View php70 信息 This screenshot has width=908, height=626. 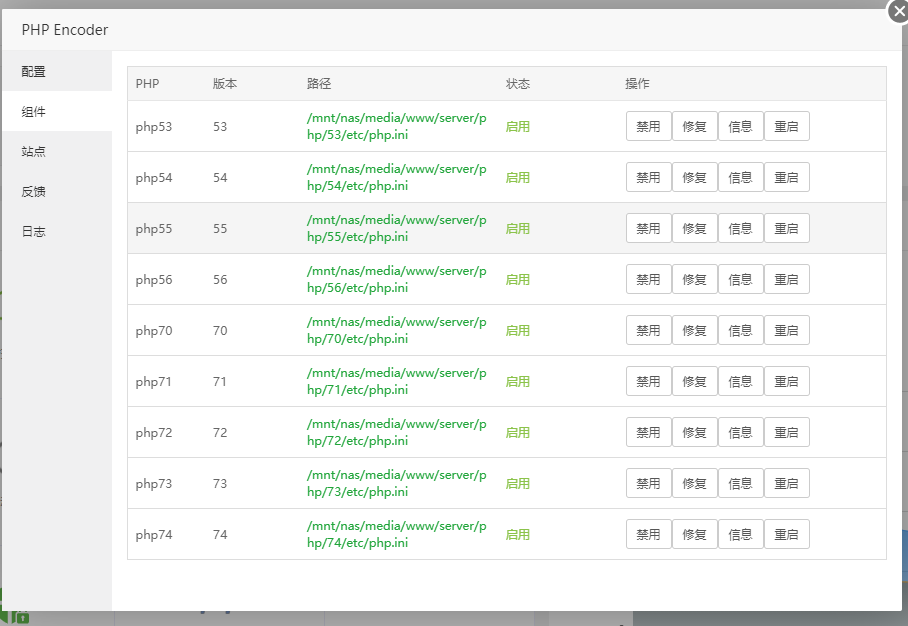coord(740,330)
